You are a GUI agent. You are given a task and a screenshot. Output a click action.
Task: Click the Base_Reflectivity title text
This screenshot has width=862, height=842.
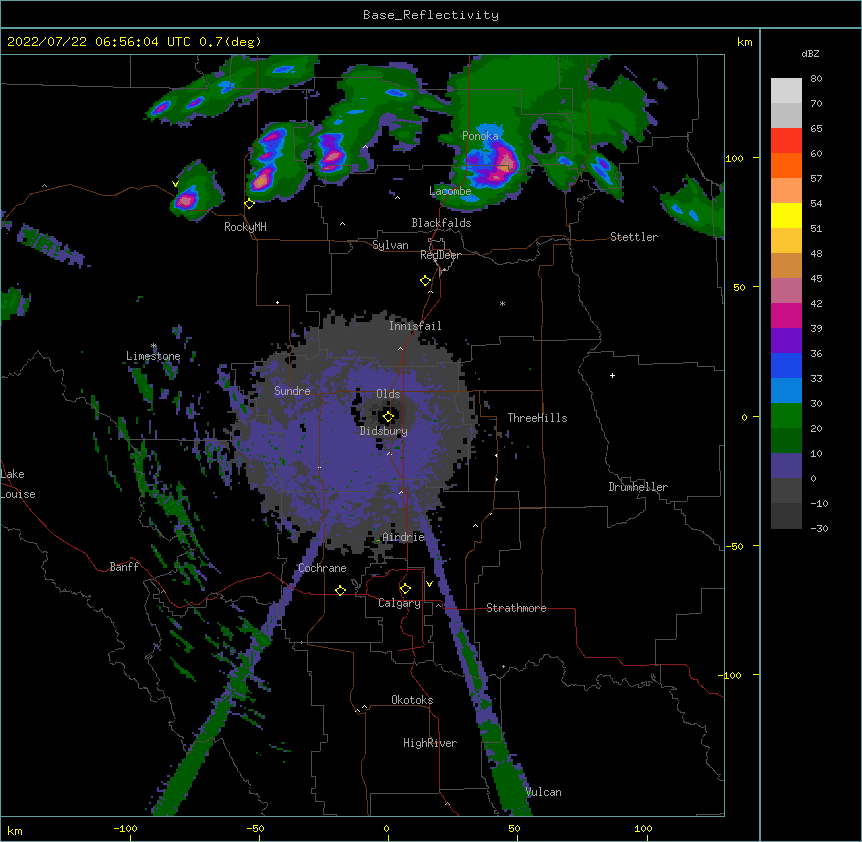coord(431,15)
